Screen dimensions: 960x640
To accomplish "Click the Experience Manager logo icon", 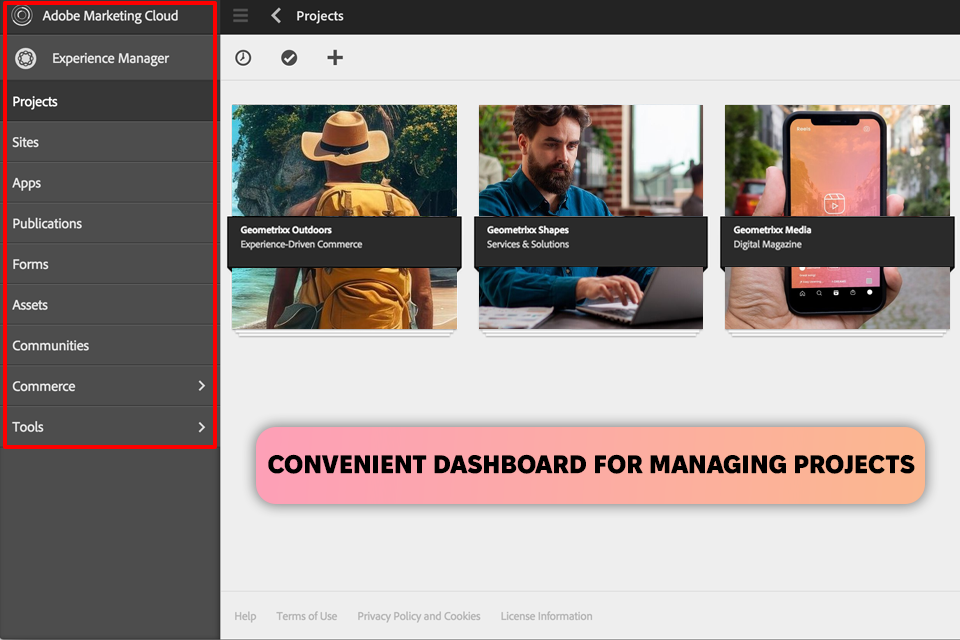I will (x=26, y=58).
